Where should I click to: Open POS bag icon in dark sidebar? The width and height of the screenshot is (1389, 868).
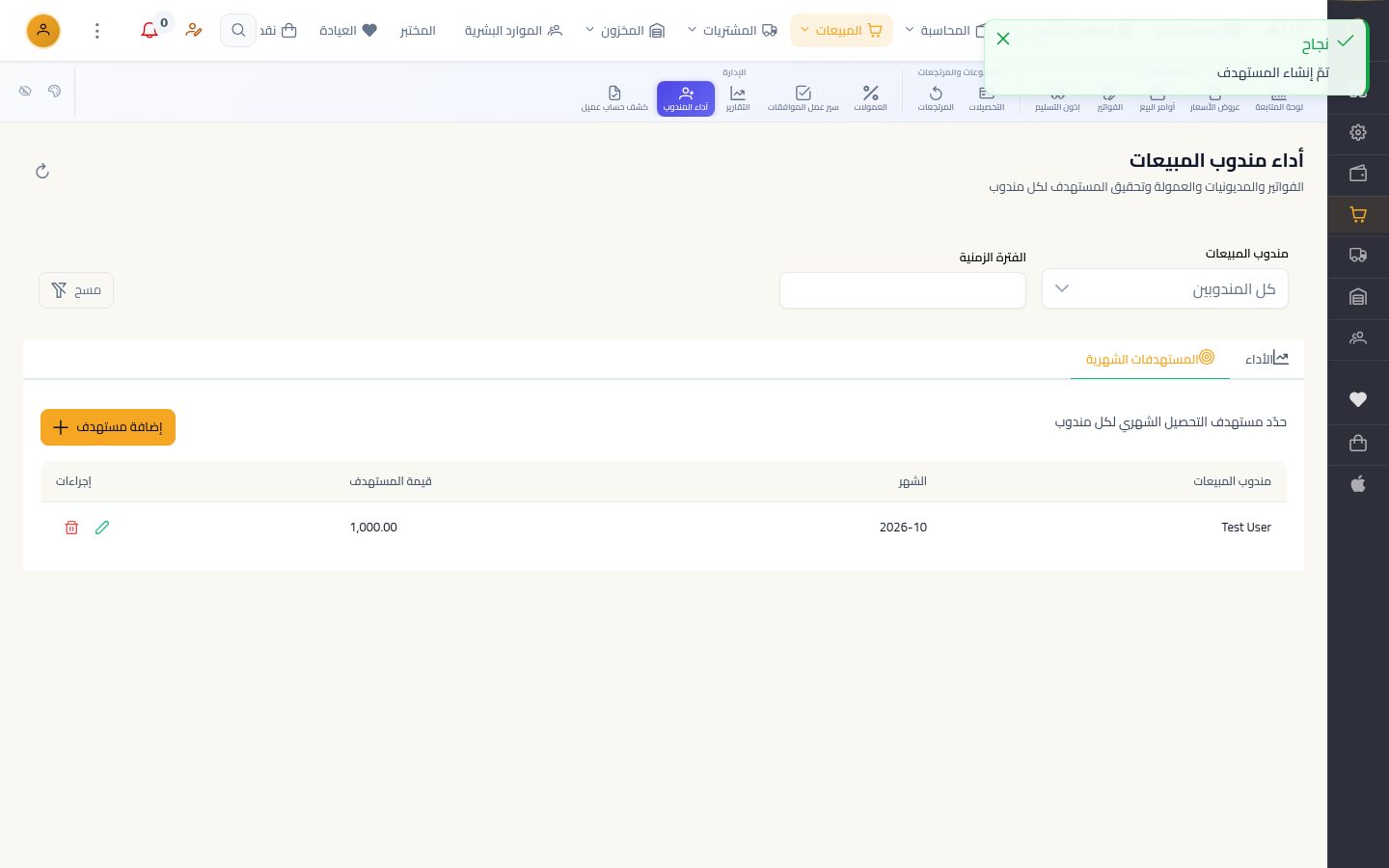coord(1358,443)
